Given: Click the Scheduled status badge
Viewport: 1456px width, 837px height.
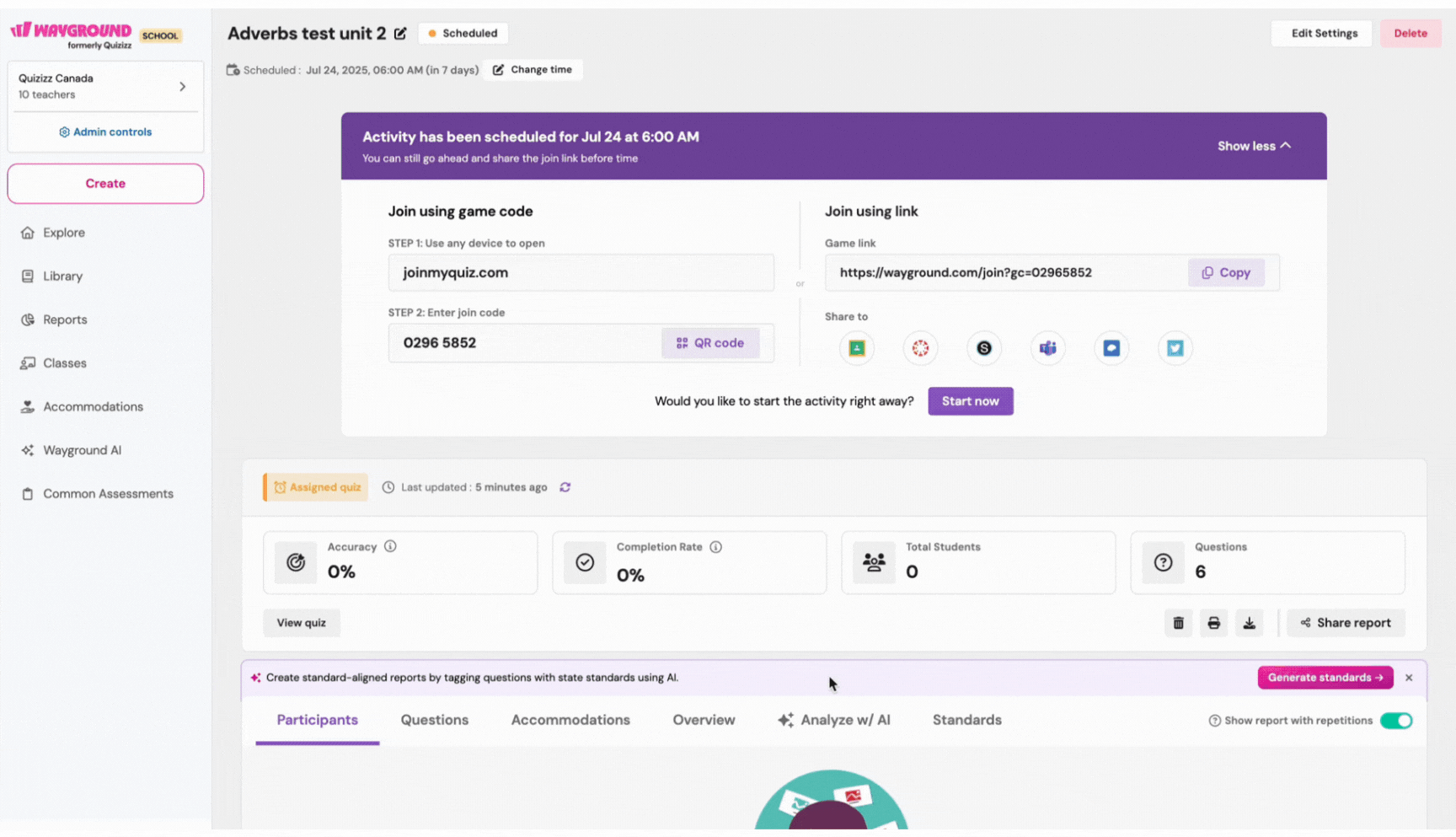Looking at the screenshot, I should click(x=463, y=34).
